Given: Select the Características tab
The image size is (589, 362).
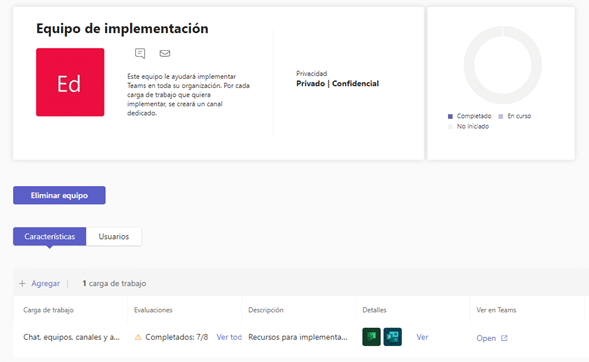Looking at the screenshot, I should [x=50, y=237].
